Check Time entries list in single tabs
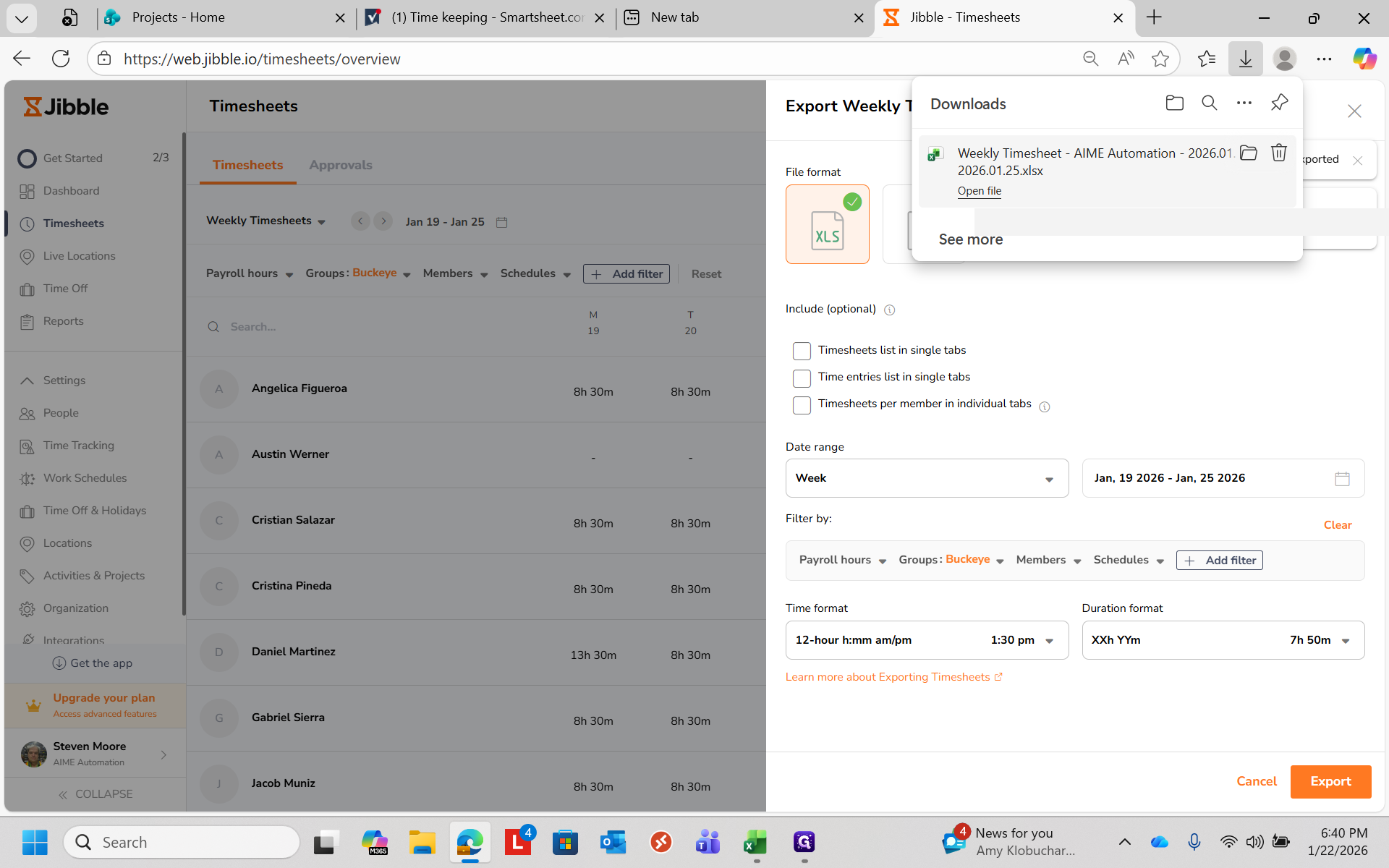Viewport: 1389px width, 868px height. pos(802,378)
